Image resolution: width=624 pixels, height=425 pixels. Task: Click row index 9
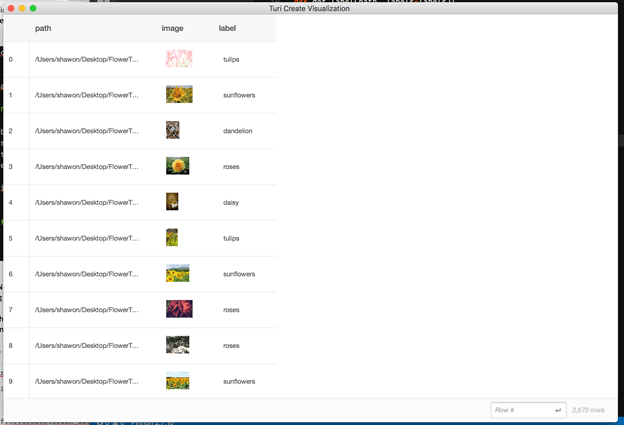(x=11, y=382)
